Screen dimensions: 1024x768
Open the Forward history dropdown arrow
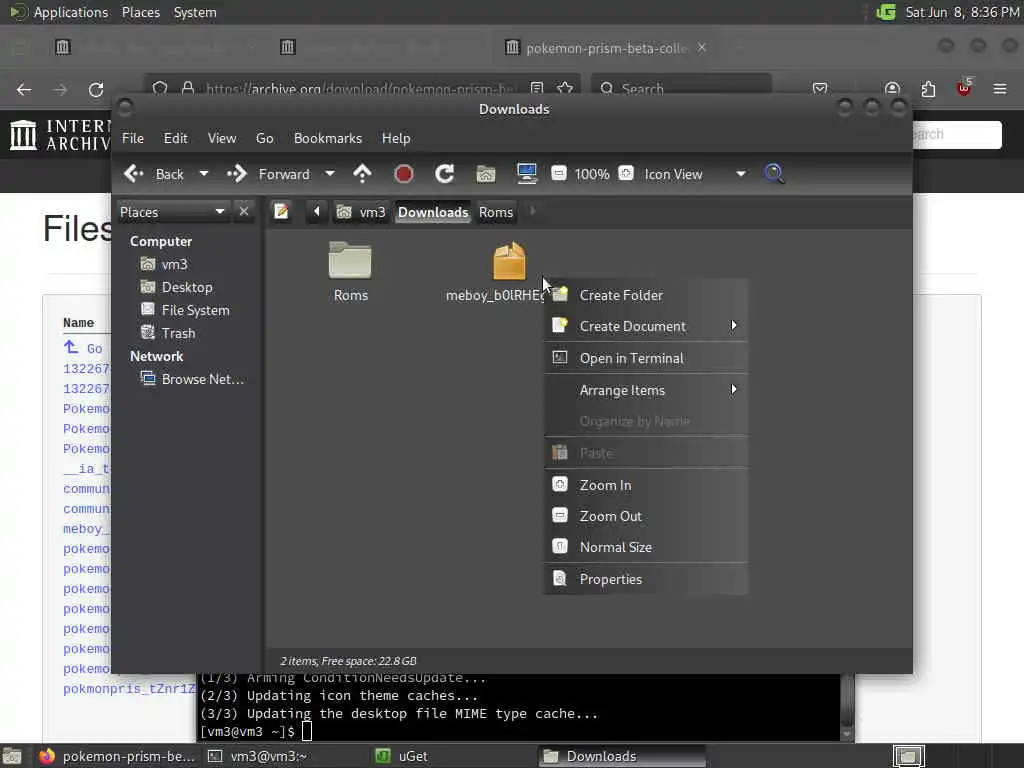click(x=330, y=174)
